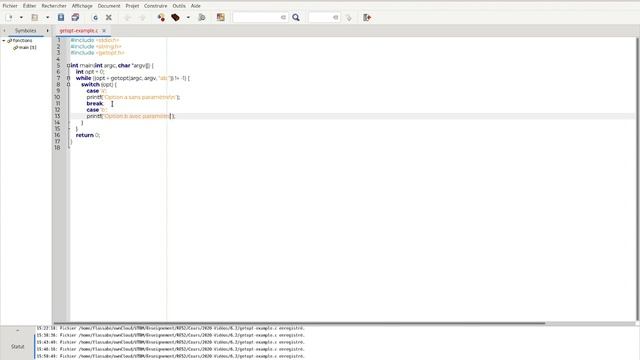Show next sidebar tab with right arrow
Viewport: 640px width, 360px height.
[47, 31]
